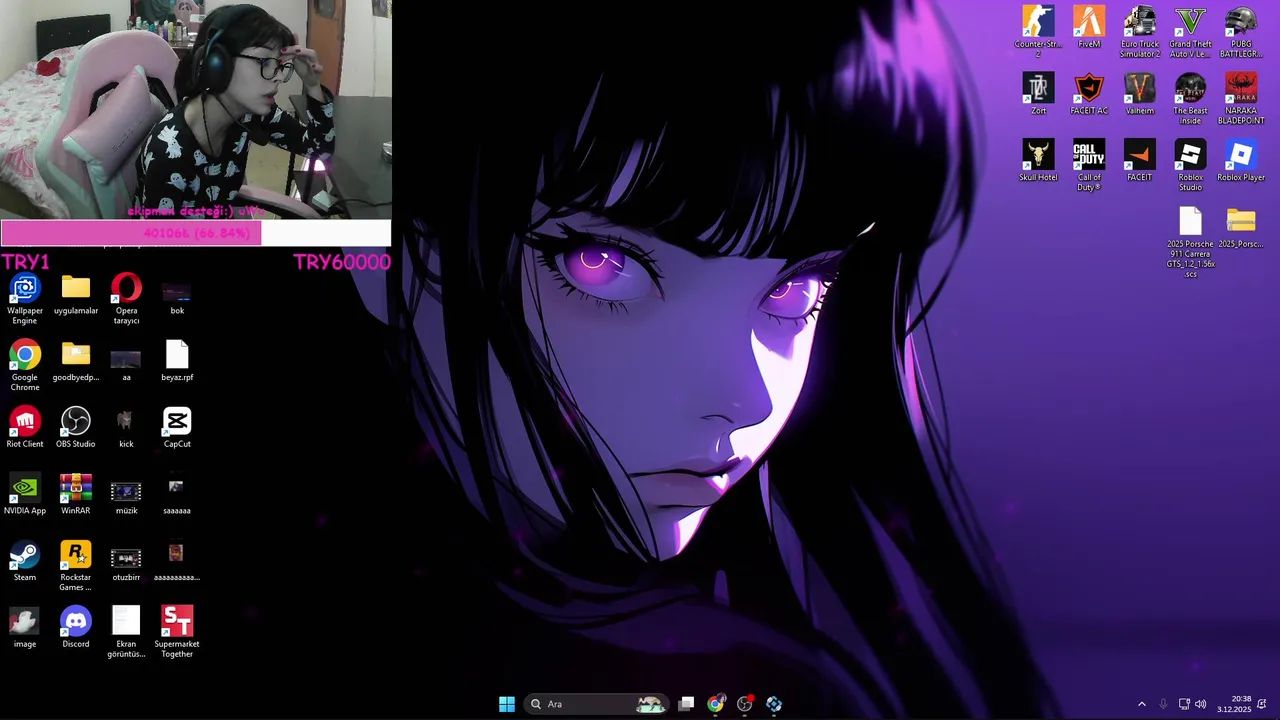Launch the Zort game shortcut

(x=1038, y=95)
